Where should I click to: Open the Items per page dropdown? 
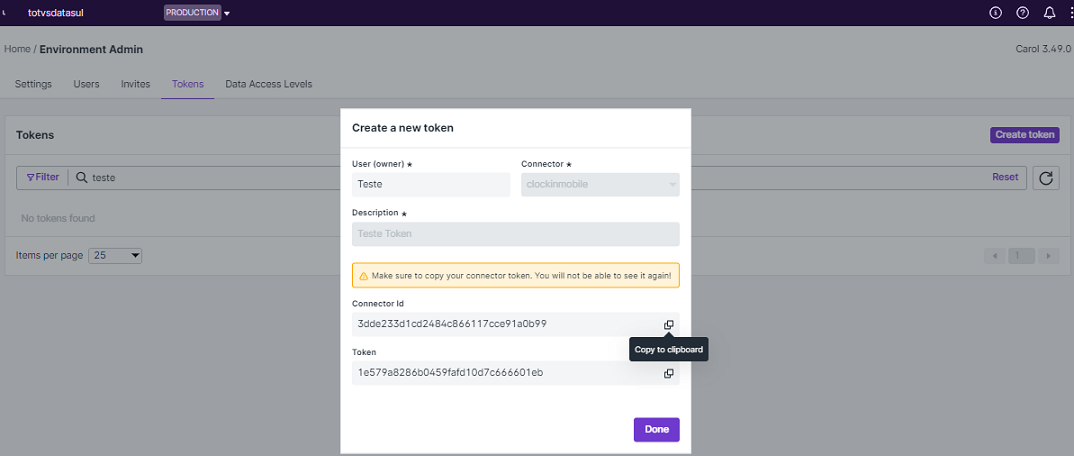pos(115,255)
